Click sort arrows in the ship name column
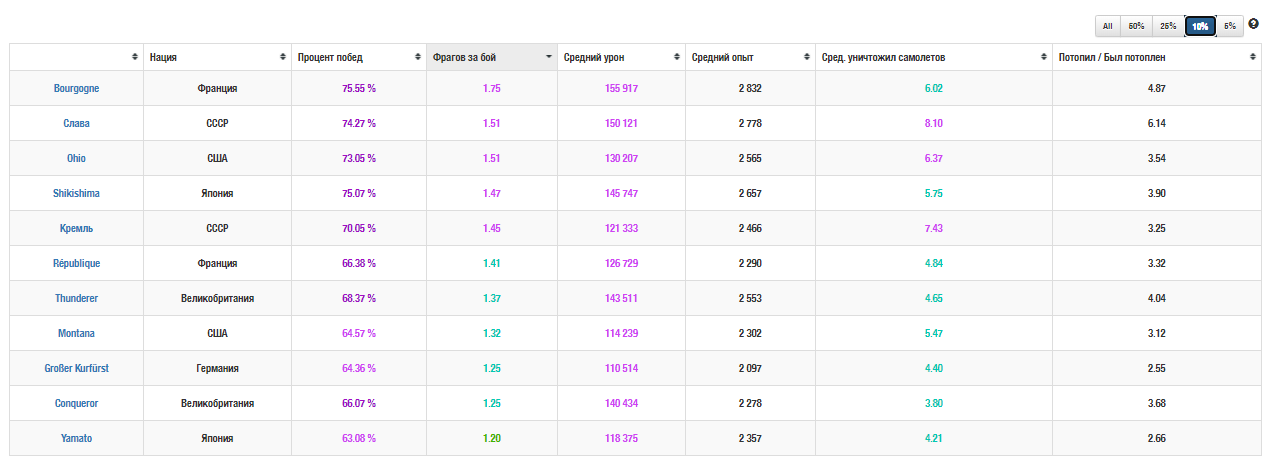The height and width of the screenshot is (471, 1280). 135,58
